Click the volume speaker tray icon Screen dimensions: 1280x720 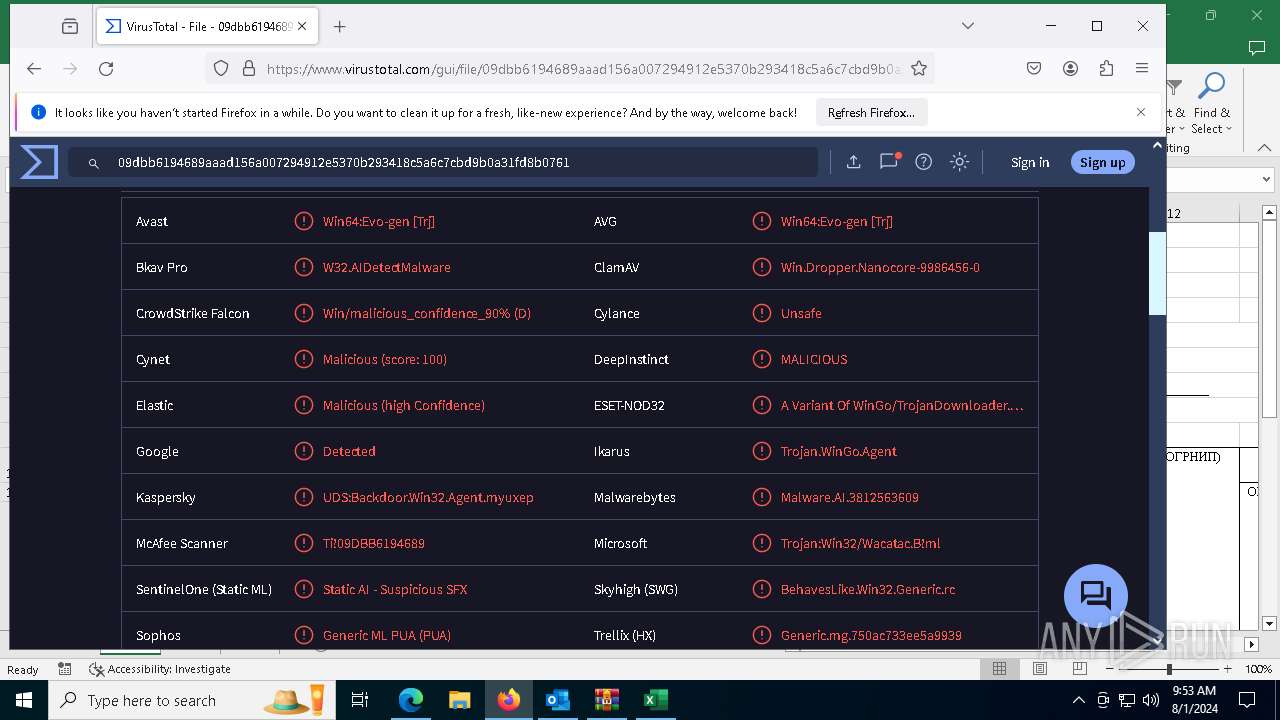(1151, 700)
